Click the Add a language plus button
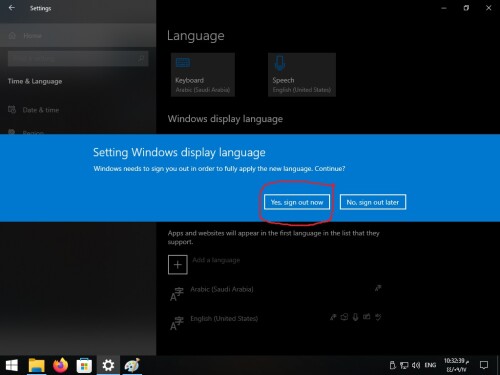The image size is (500, 375). 178,265
